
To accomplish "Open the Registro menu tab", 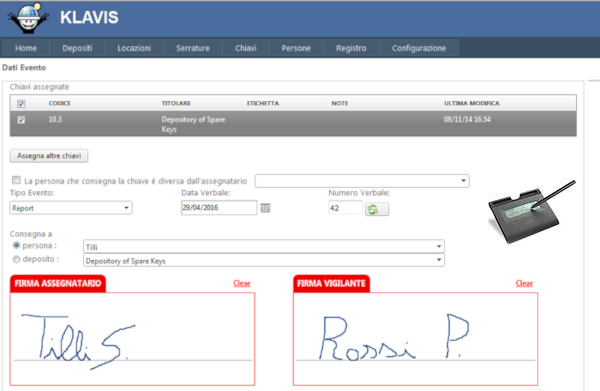I will pyautogui.click(x=351, y=48).
